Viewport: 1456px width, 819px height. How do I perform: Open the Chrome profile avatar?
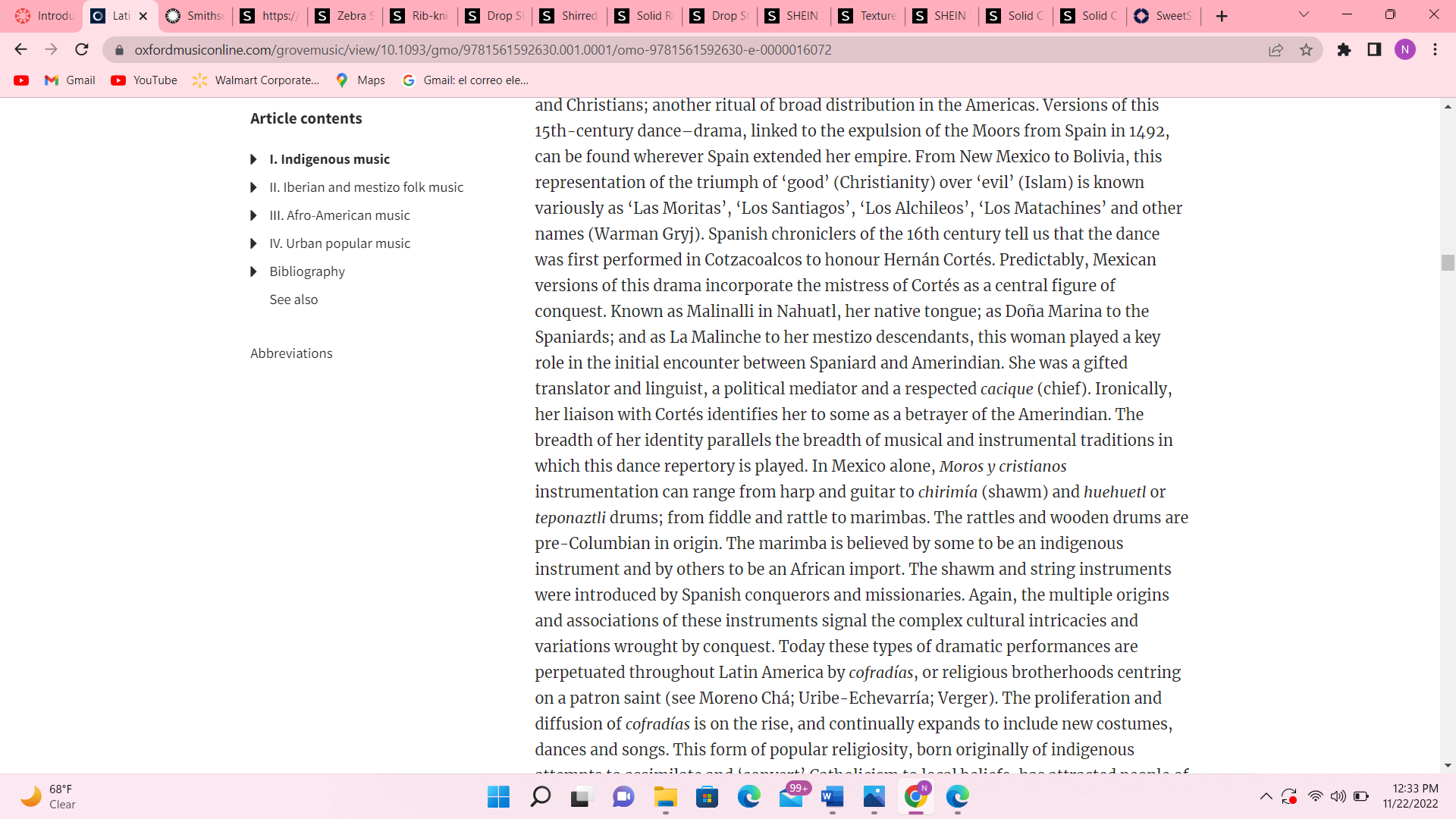point(1404,50)
